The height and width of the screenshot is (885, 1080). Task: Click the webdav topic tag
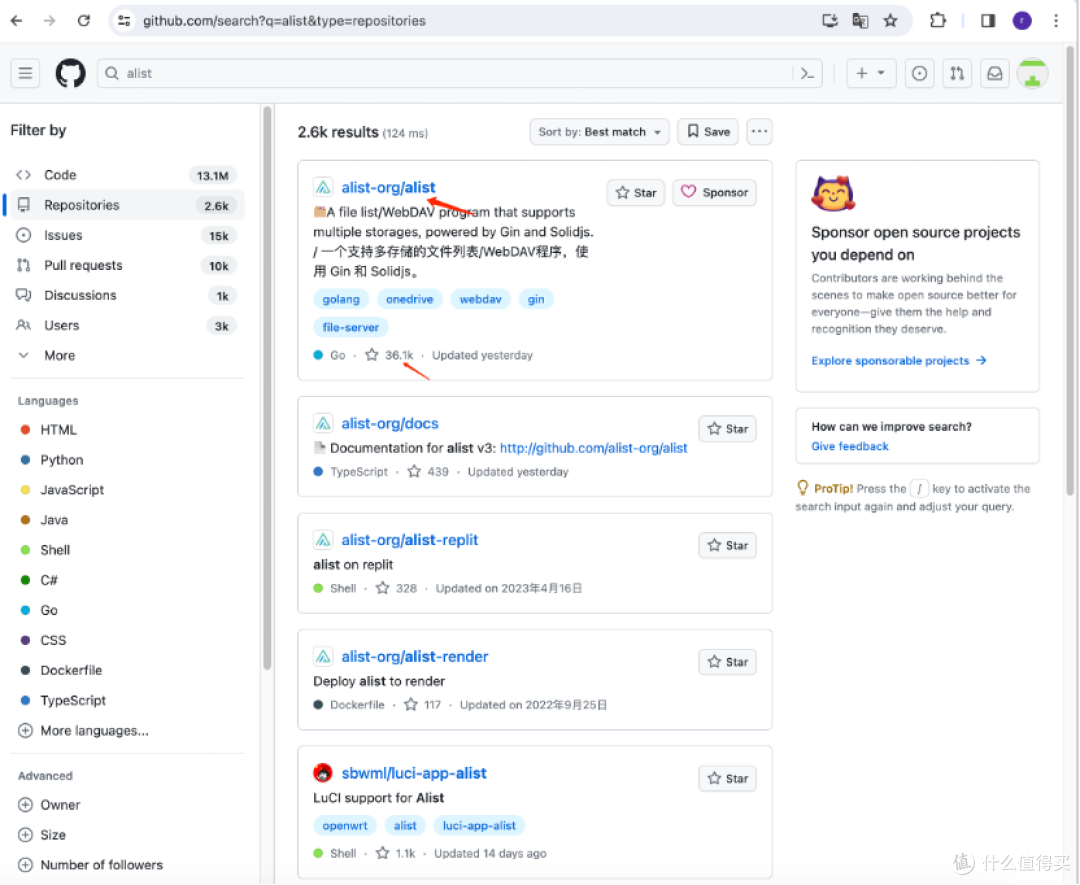(x=480, y=299)
